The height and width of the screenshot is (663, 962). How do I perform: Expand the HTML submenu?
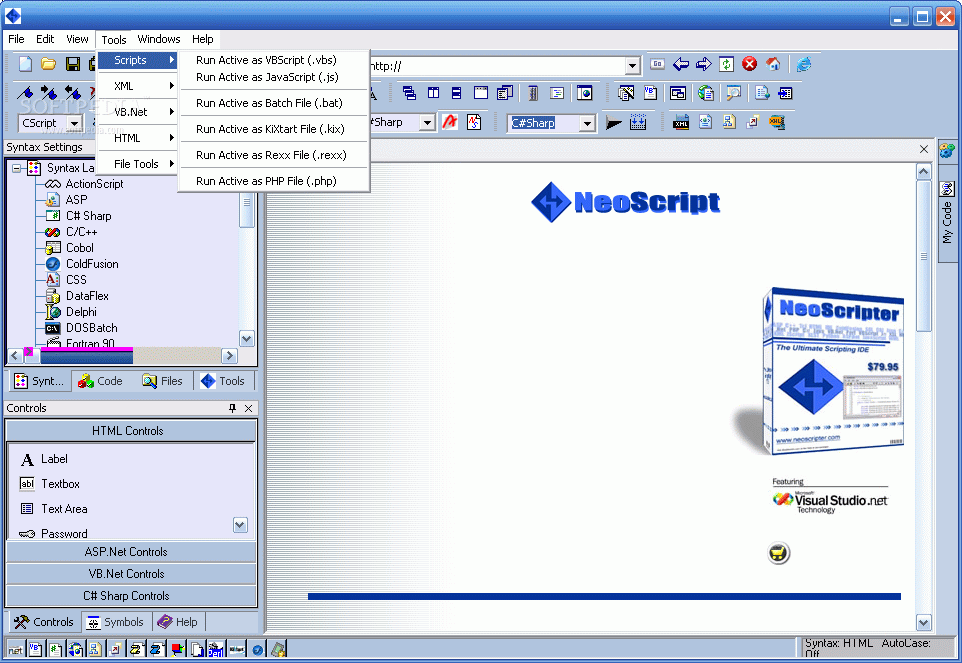[137, 138]
